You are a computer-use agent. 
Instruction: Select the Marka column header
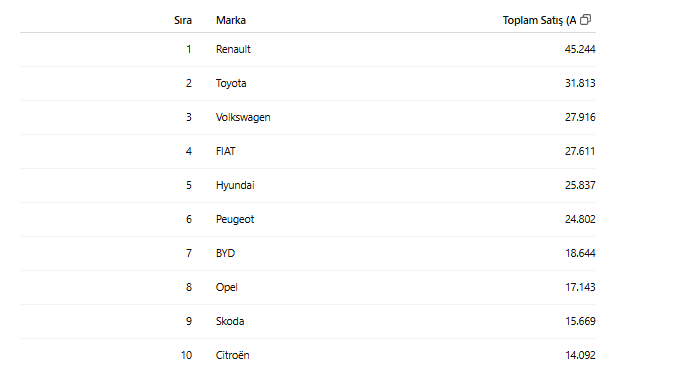[x=231, y=20]
